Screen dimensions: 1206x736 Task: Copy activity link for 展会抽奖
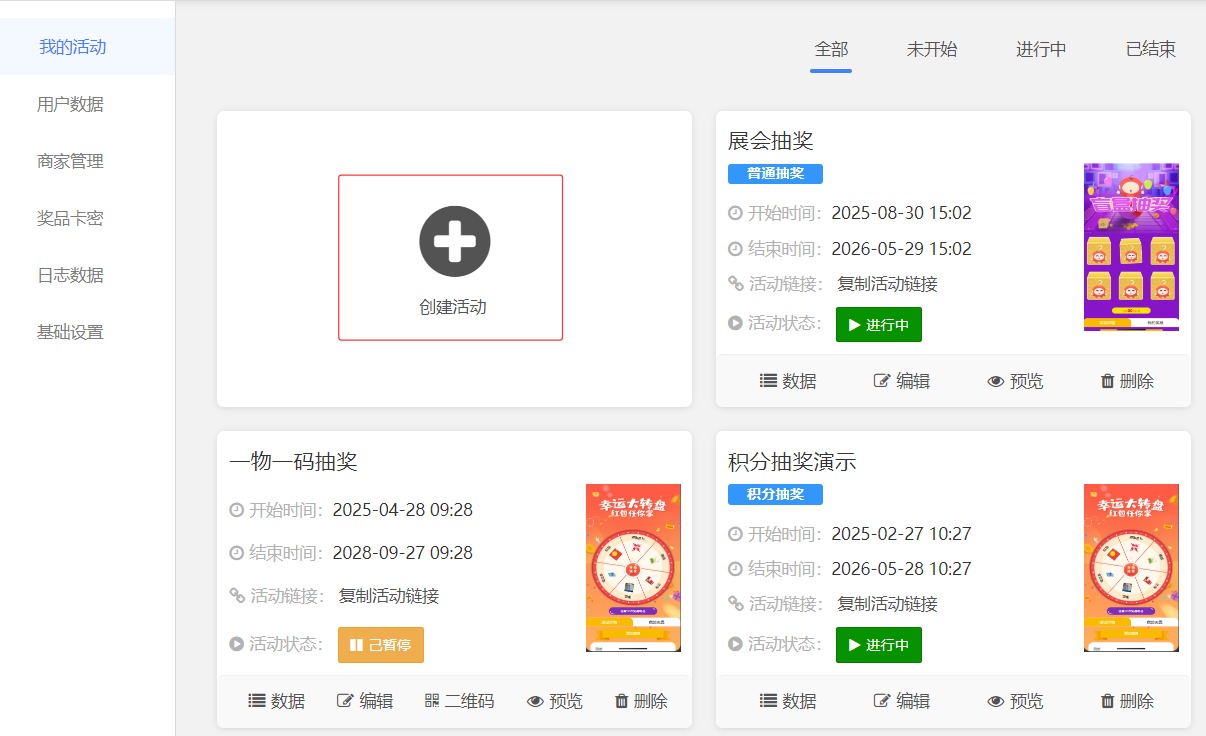(x=888, y=284)
